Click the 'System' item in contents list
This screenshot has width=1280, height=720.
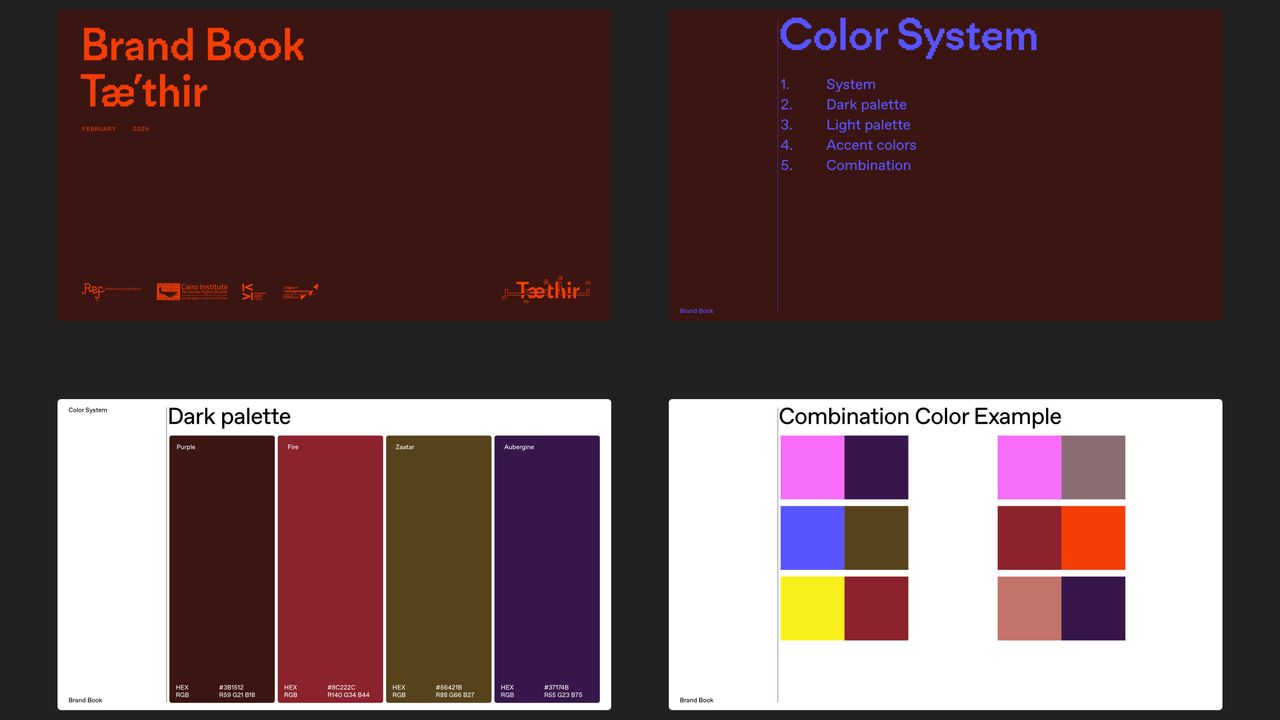[850, 85]
